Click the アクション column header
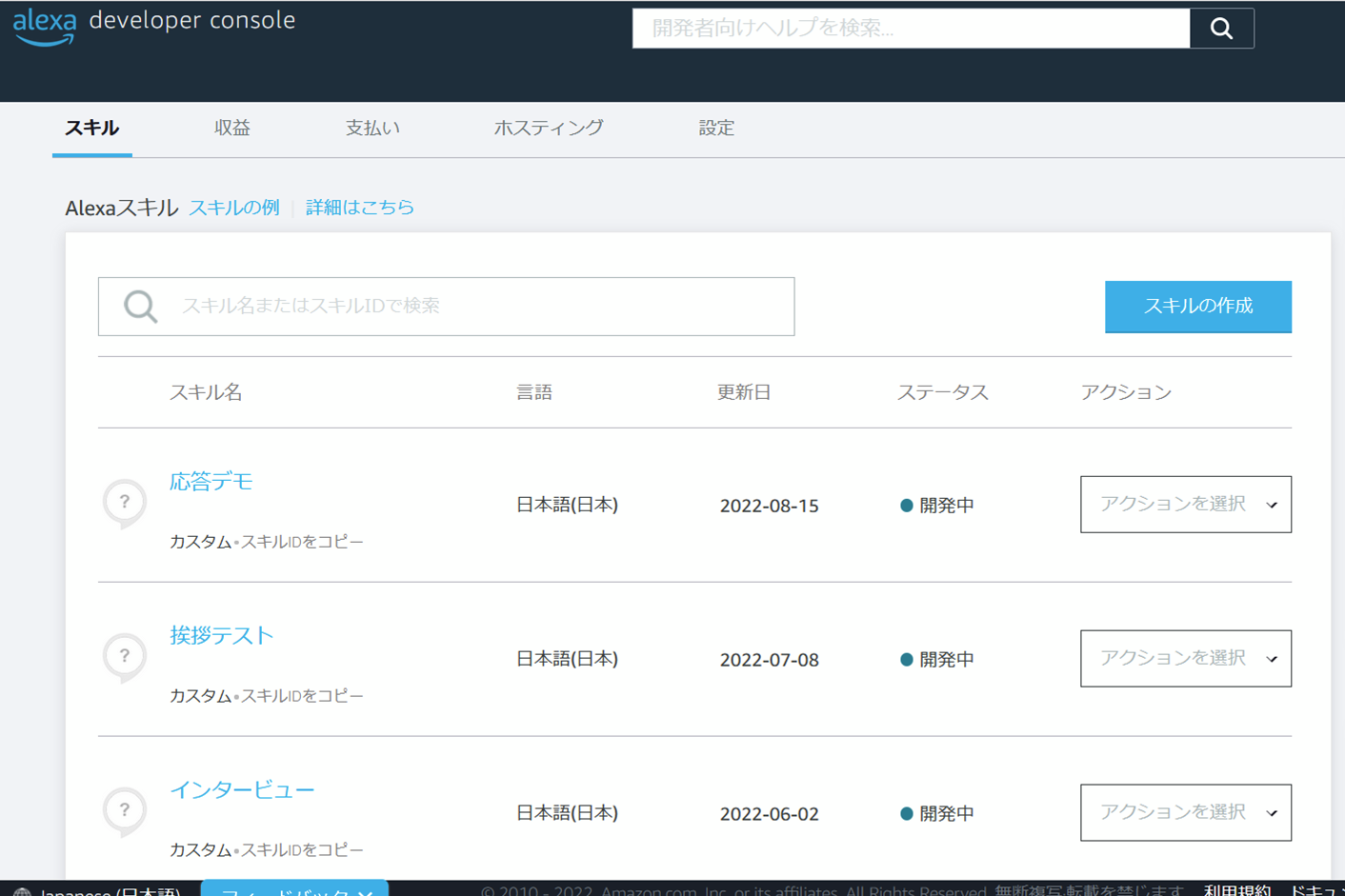Viewport: 1345px width, 896px height. (x=1126, y=392)
